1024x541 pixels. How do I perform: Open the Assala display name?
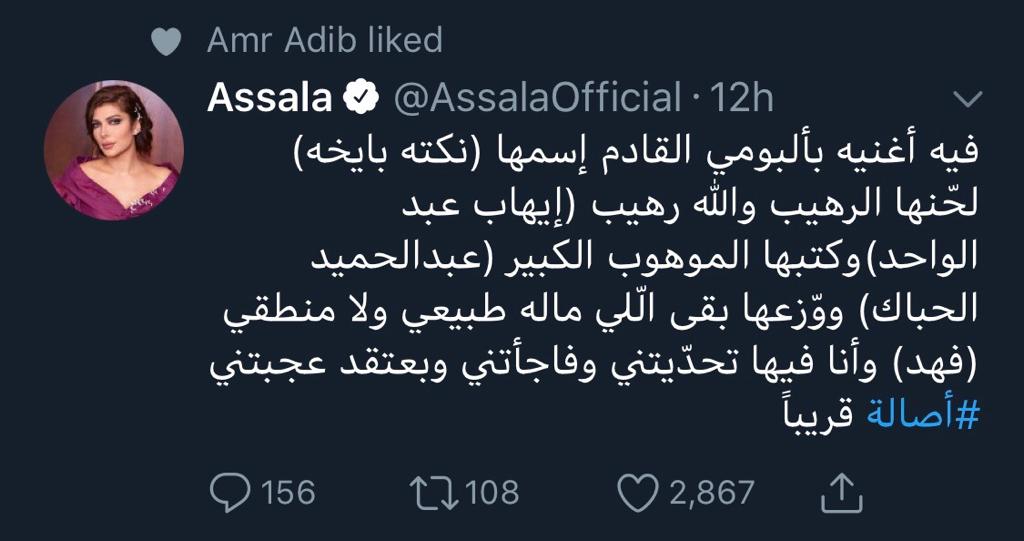[x=270, y=98]
